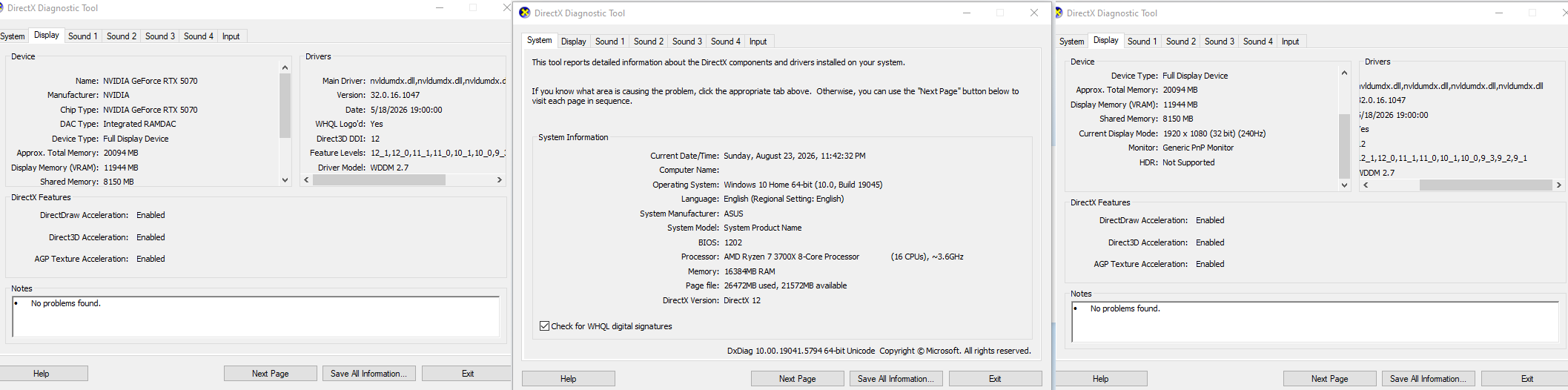
Task: Select 5/18/2026 19:00:00 date in left window
Action: (406, 110)
